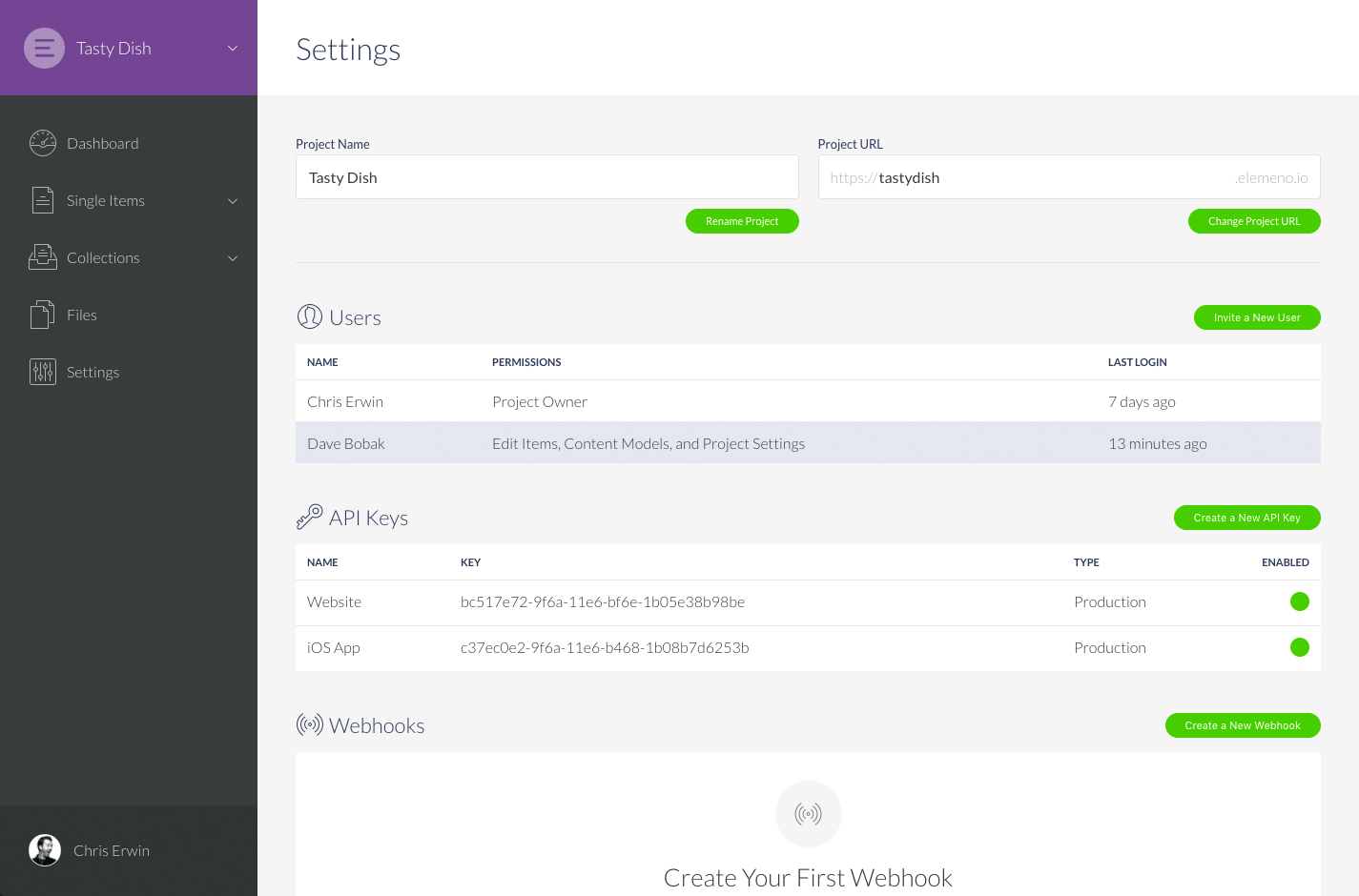Click the Dashboard gauge icon

tap(43, 143)
